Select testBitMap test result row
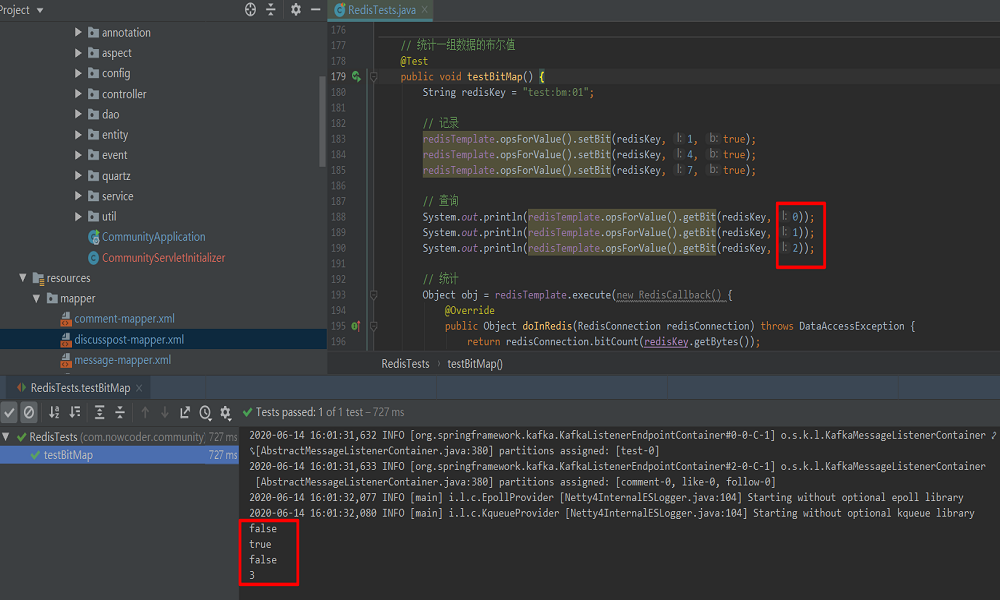 (x=119, y=455)
